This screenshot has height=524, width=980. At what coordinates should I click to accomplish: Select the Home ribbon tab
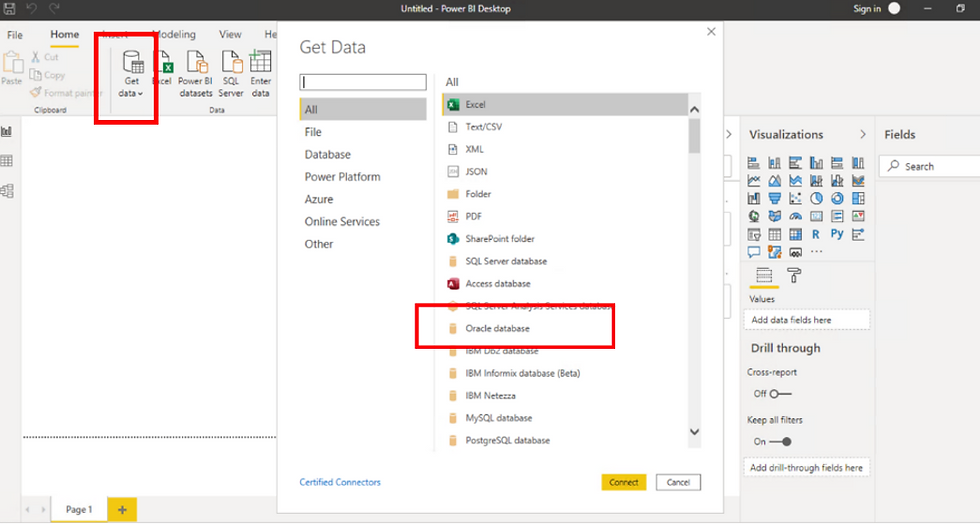click(64, 34)
